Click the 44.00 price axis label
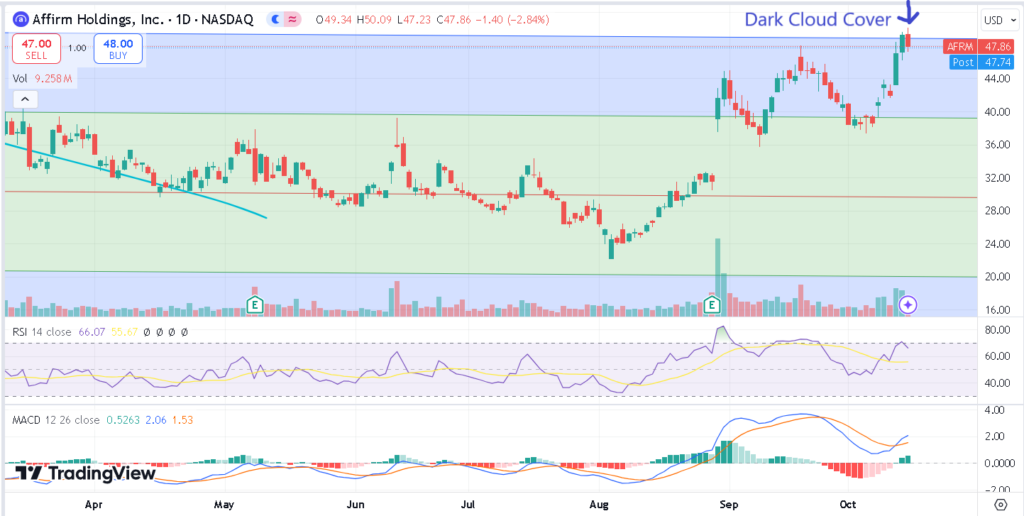 pos(997,78)
